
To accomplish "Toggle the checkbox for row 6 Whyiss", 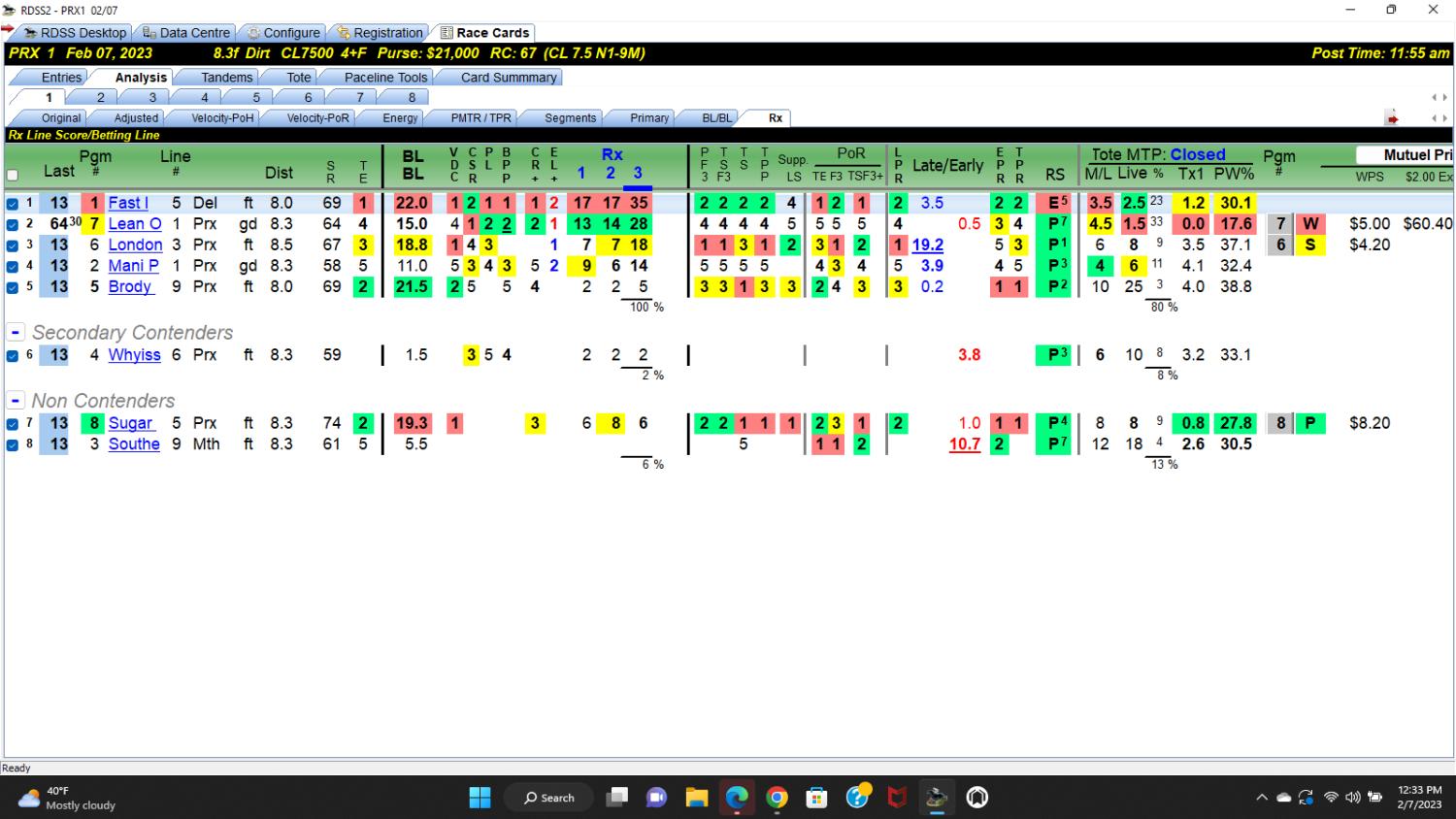I will 13,355.
